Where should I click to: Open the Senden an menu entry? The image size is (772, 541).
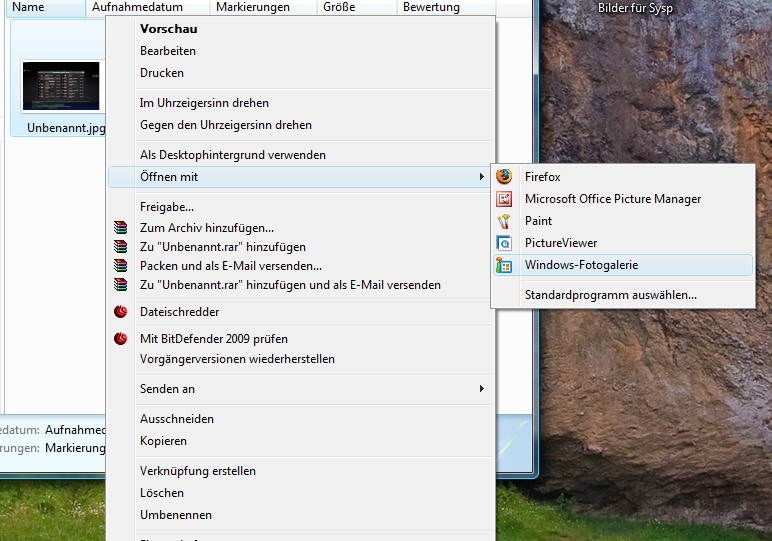(301, 389)
